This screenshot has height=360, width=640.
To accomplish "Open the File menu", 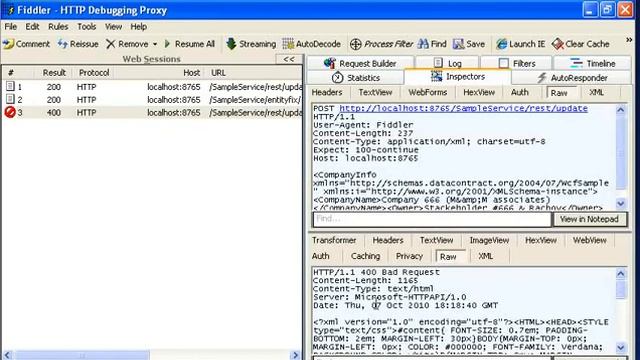I will 11,27.
